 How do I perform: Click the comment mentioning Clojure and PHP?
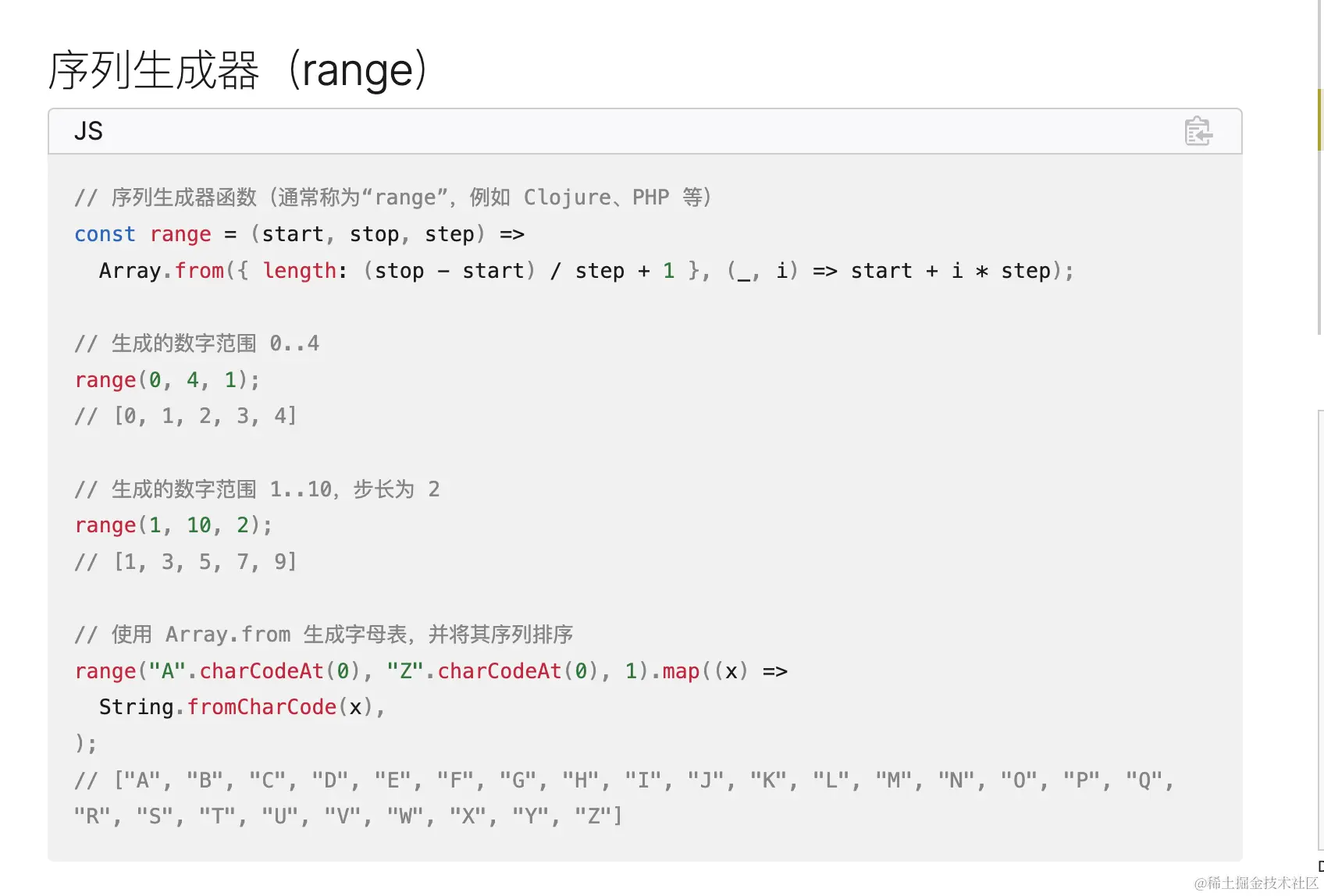click(x=393, y=197)
